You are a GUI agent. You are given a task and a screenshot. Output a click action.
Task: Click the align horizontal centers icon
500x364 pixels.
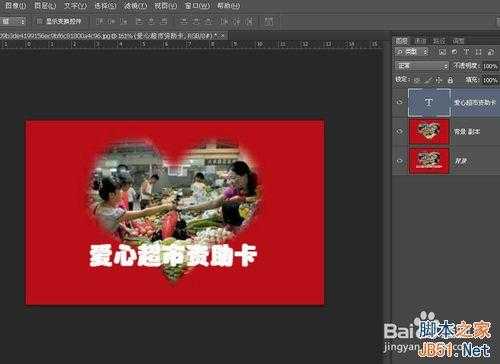151,21
